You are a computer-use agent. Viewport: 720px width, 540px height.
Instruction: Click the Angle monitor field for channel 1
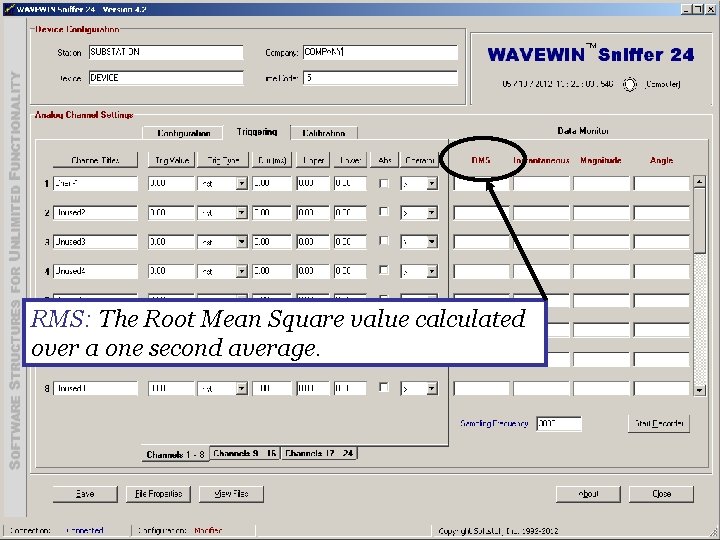[x=662, y=184]
